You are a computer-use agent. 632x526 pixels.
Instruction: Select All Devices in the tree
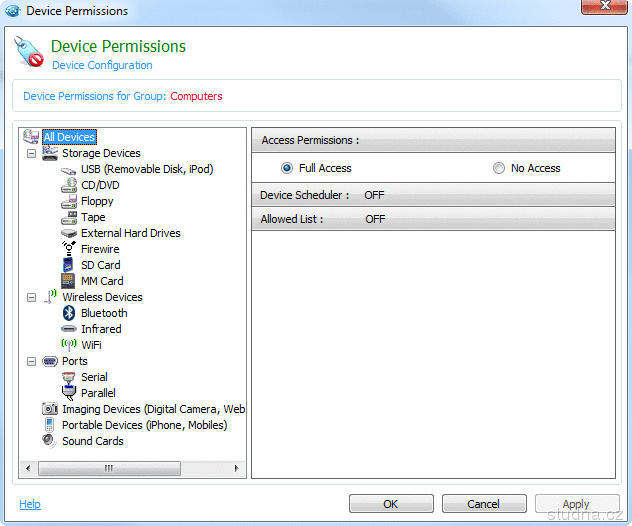pyautogui.click(x=69, y=137)
